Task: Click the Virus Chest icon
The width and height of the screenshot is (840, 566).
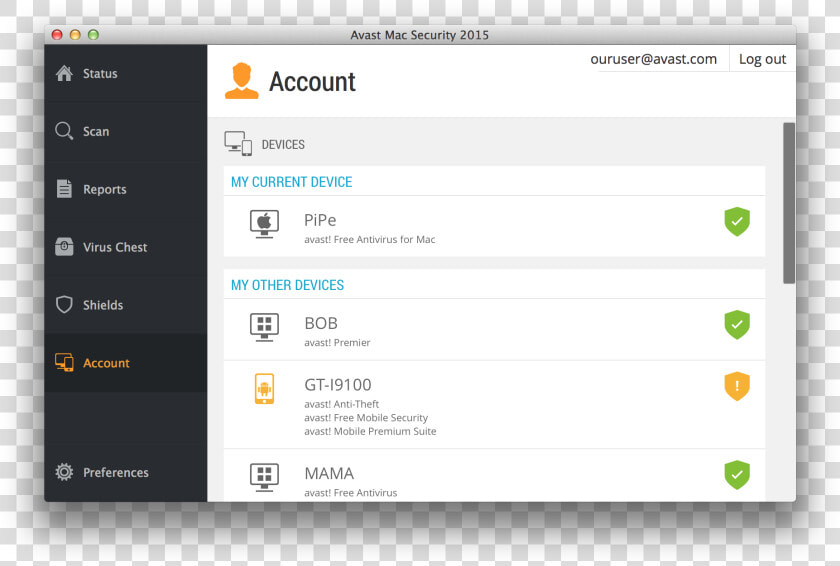Action: tap(64, 246)
